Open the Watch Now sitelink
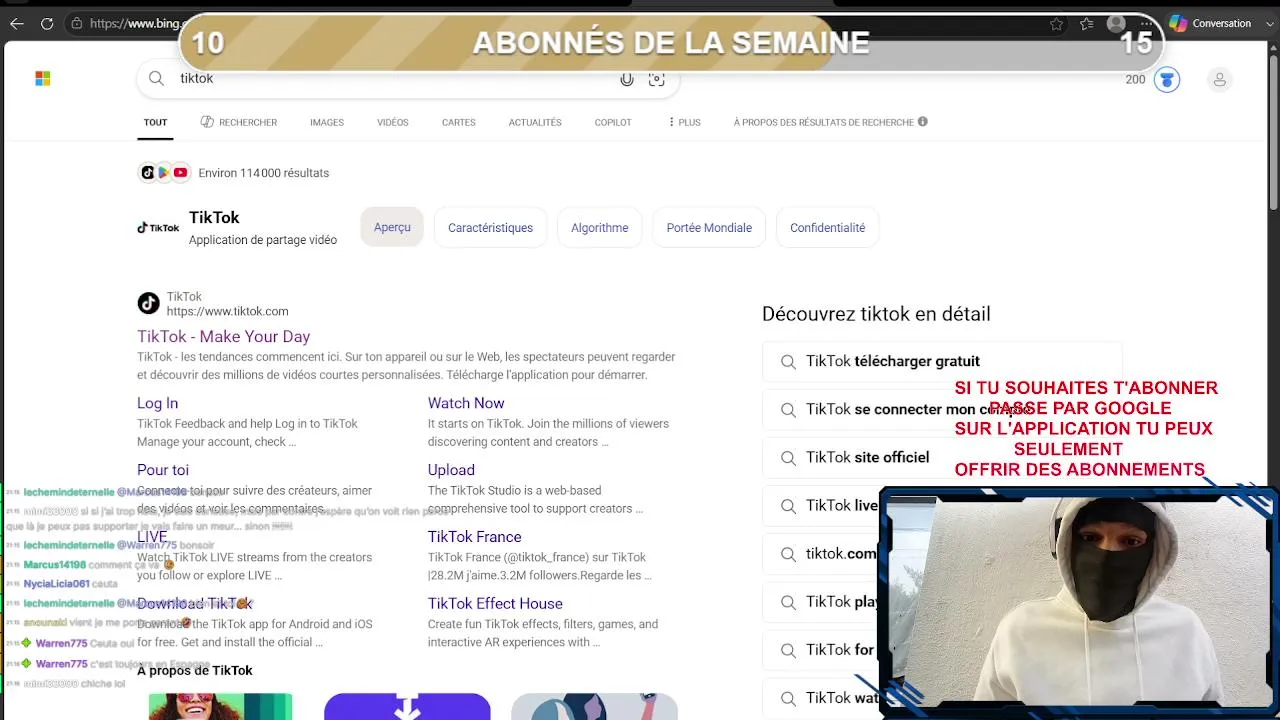This screenshot has height=720, width=1280. point(466,403)
